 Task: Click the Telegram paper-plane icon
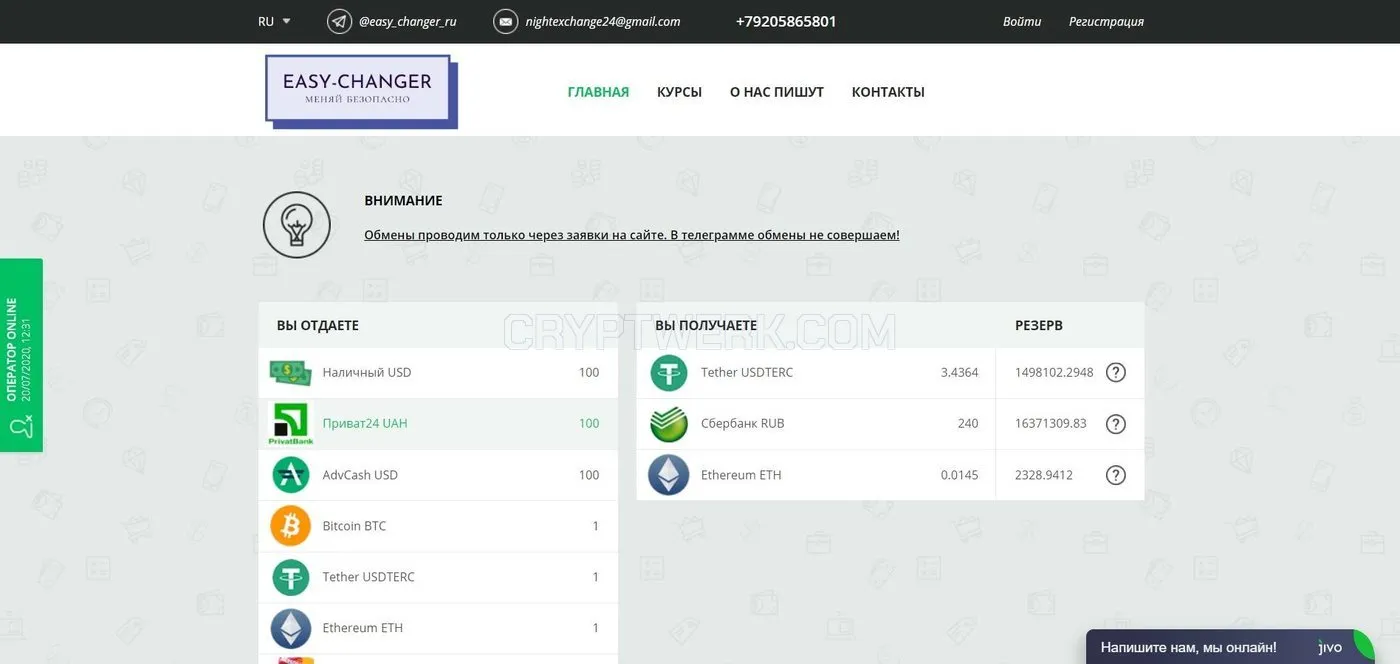point(339,21)
